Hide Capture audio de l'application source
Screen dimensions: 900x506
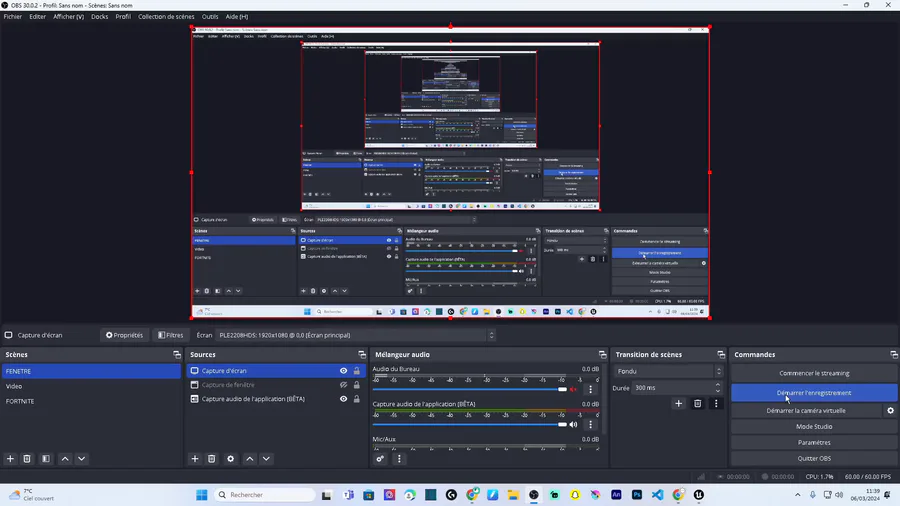tap(343, 399)
